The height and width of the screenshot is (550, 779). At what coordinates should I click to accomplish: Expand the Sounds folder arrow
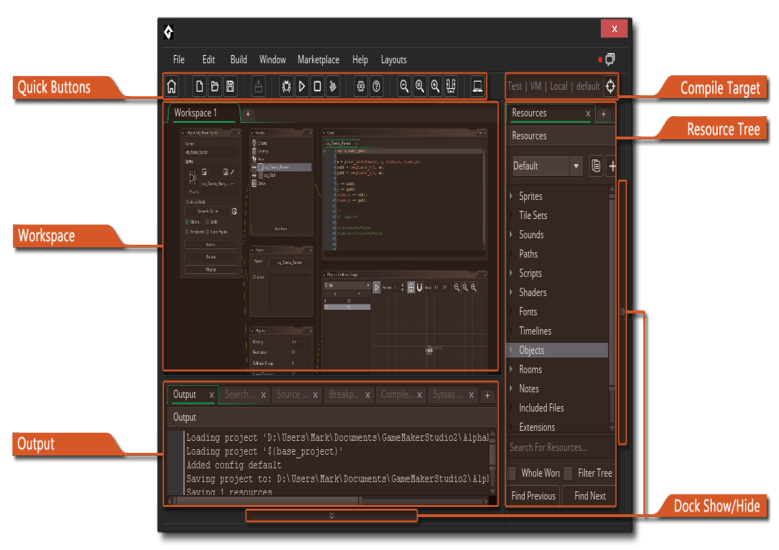point(511,235)
